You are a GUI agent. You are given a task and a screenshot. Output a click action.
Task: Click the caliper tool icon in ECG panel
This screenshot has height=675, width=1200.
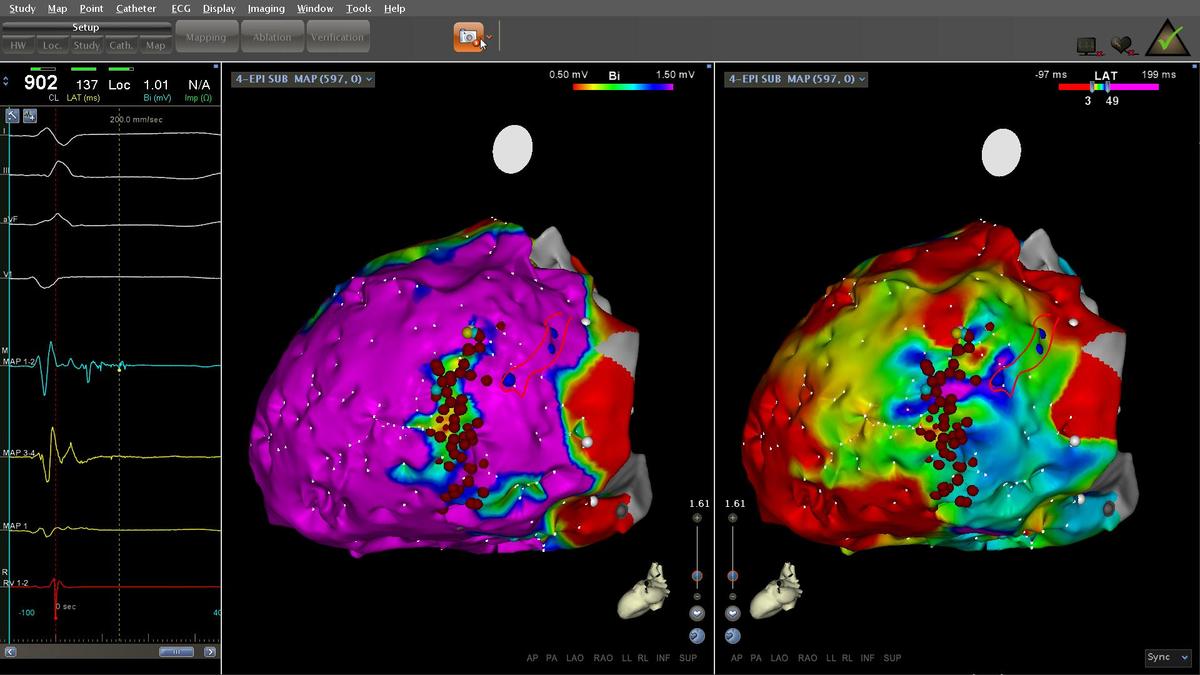click(13, 116)
